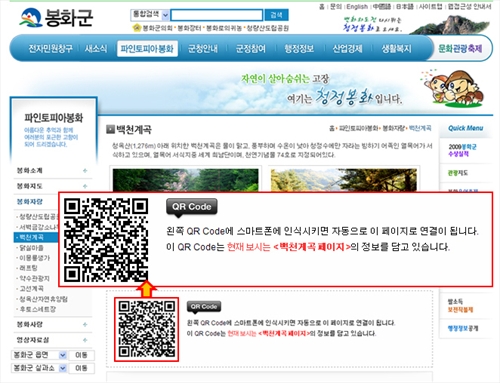
Task: Click the right autumn valley photo
Action: tap(344, 180)
